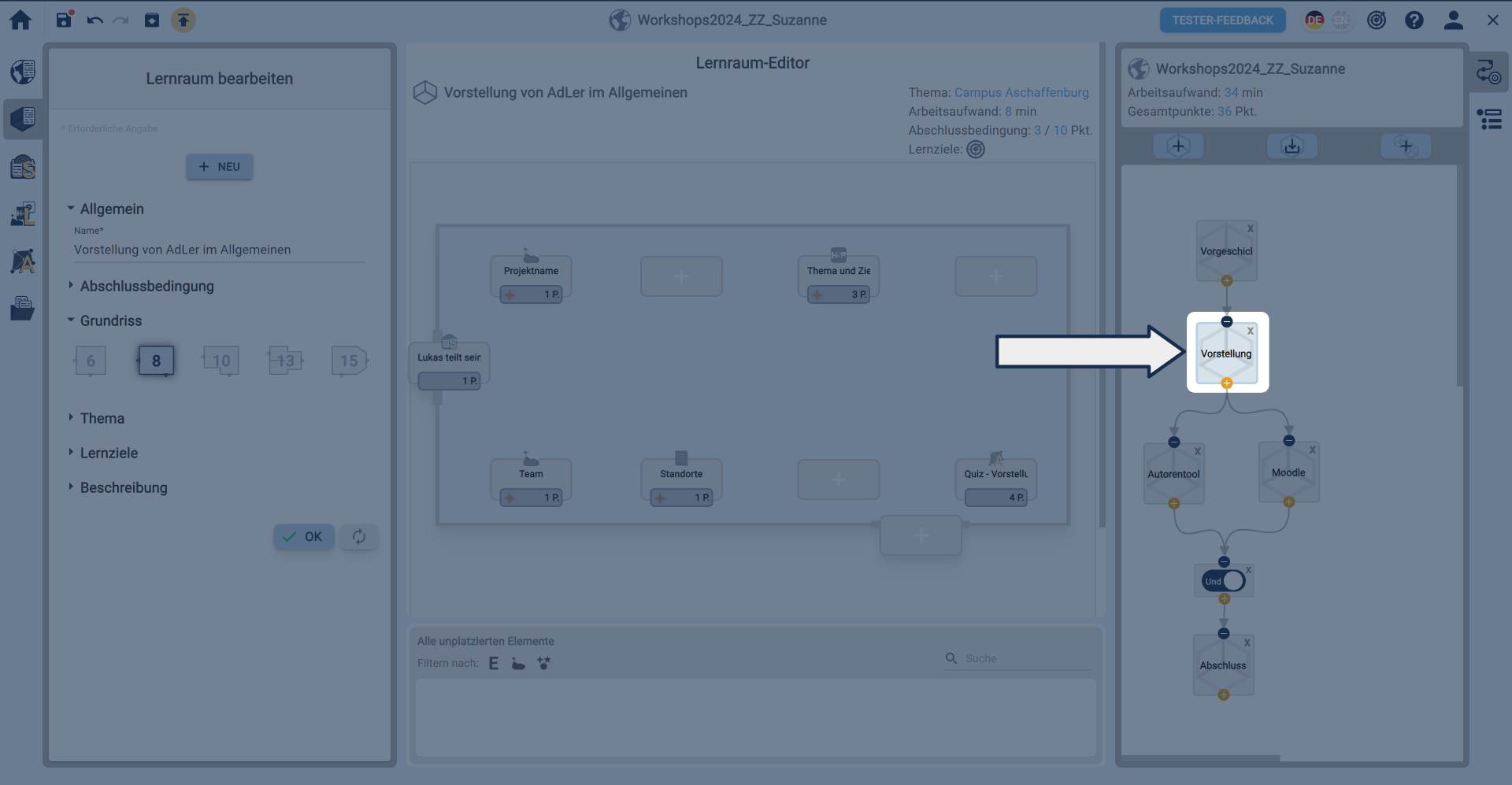The width and height of the screenshot is (1512, 785).
Task: Select floor plan size 6
Action: (91, 361)
